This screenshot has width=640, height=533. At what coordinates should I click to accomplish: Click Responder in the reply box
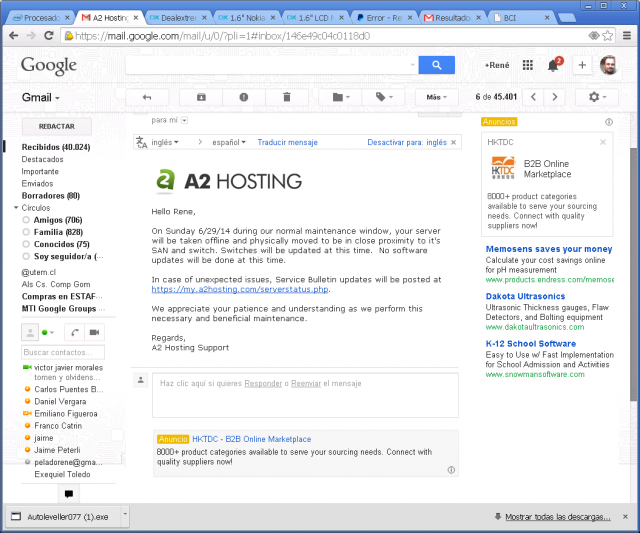point(263,384)
